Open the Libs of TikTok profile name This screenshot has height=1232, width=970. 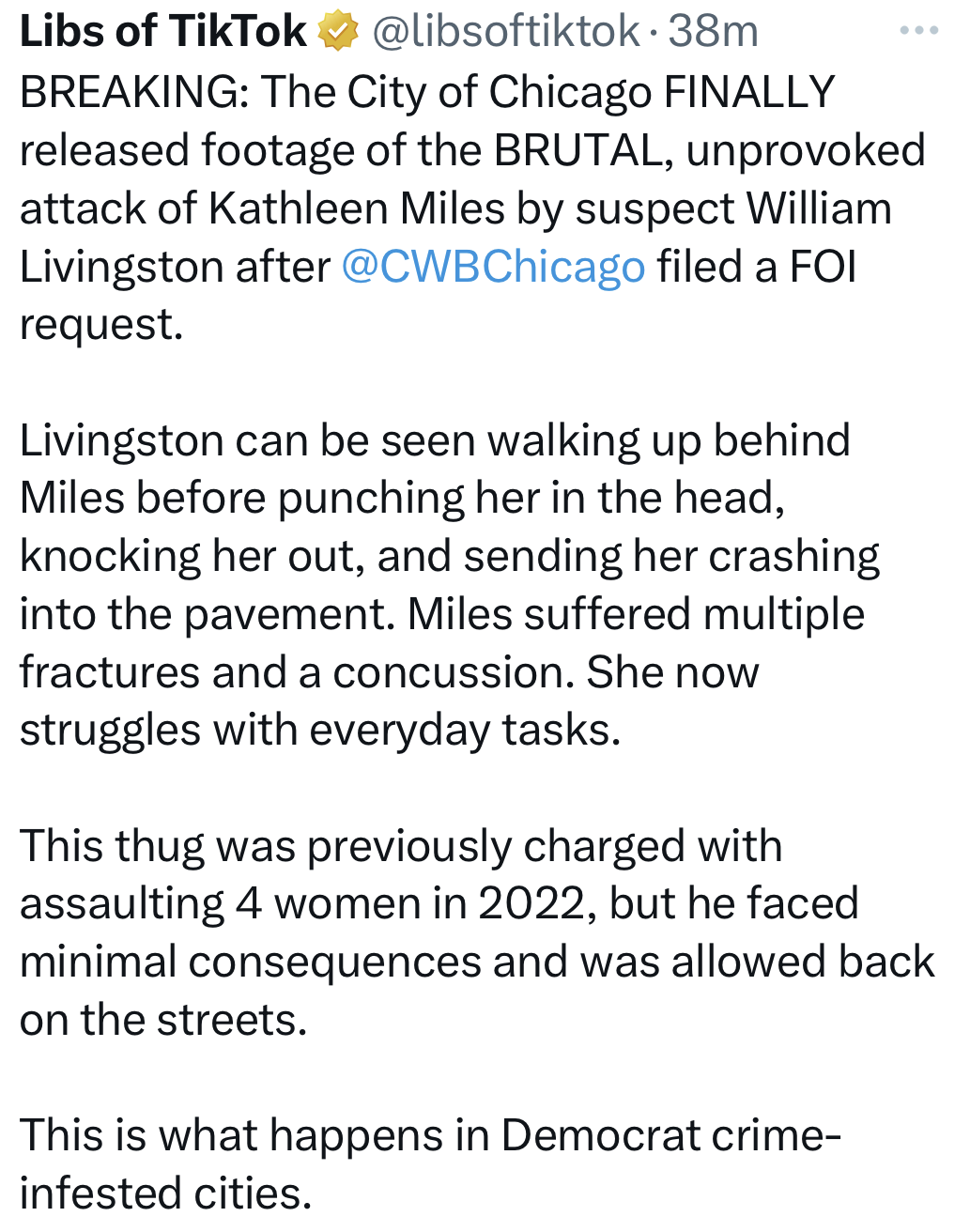162,32
